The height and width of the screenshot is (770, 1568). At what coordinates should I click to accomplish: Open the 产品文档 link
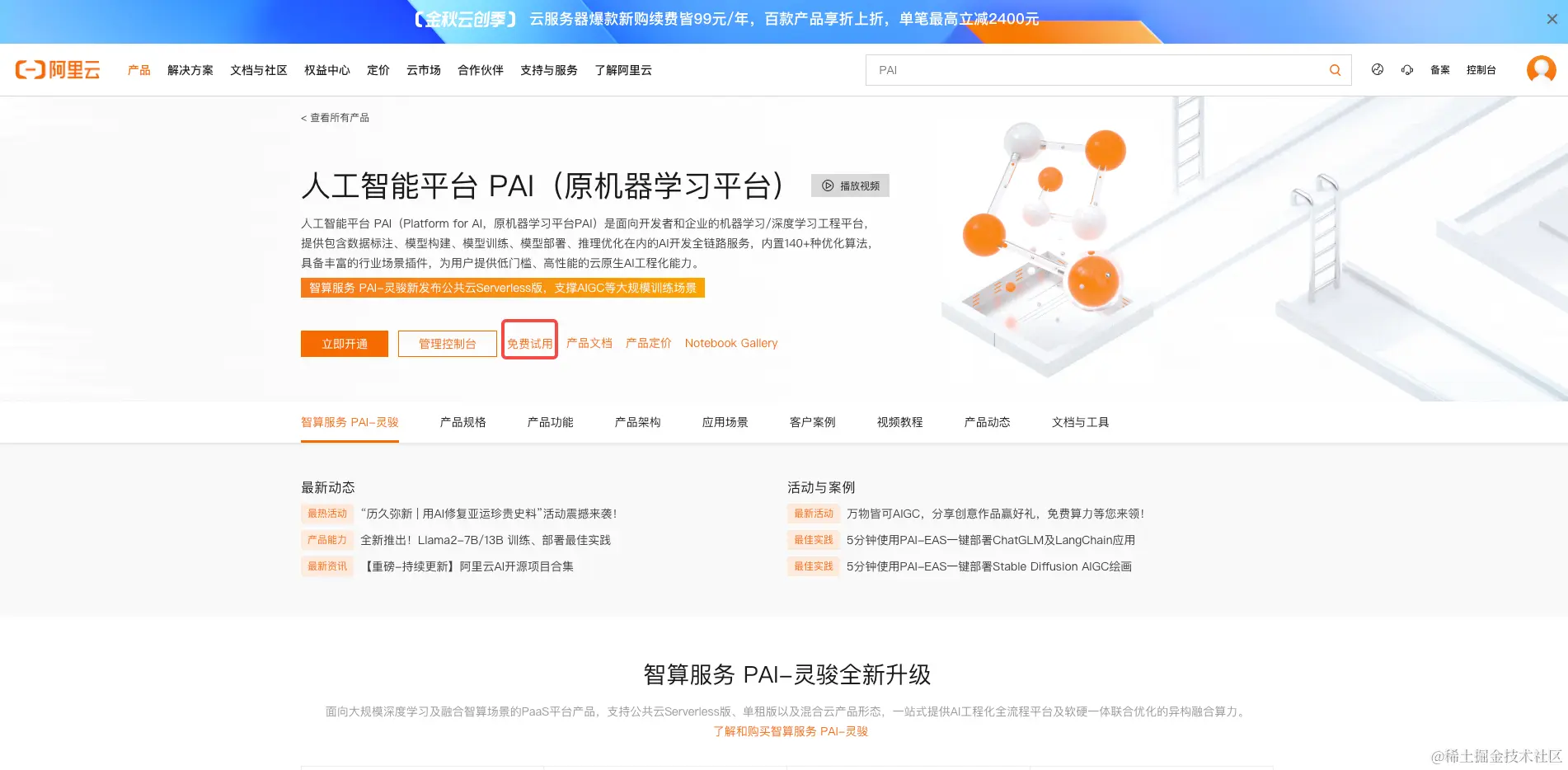click(x=589, y=343)
